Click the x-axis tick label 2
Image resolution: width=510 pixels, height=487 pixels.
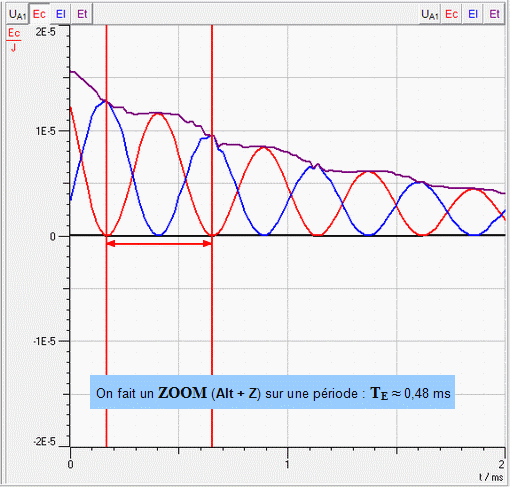tap(502, 464)
